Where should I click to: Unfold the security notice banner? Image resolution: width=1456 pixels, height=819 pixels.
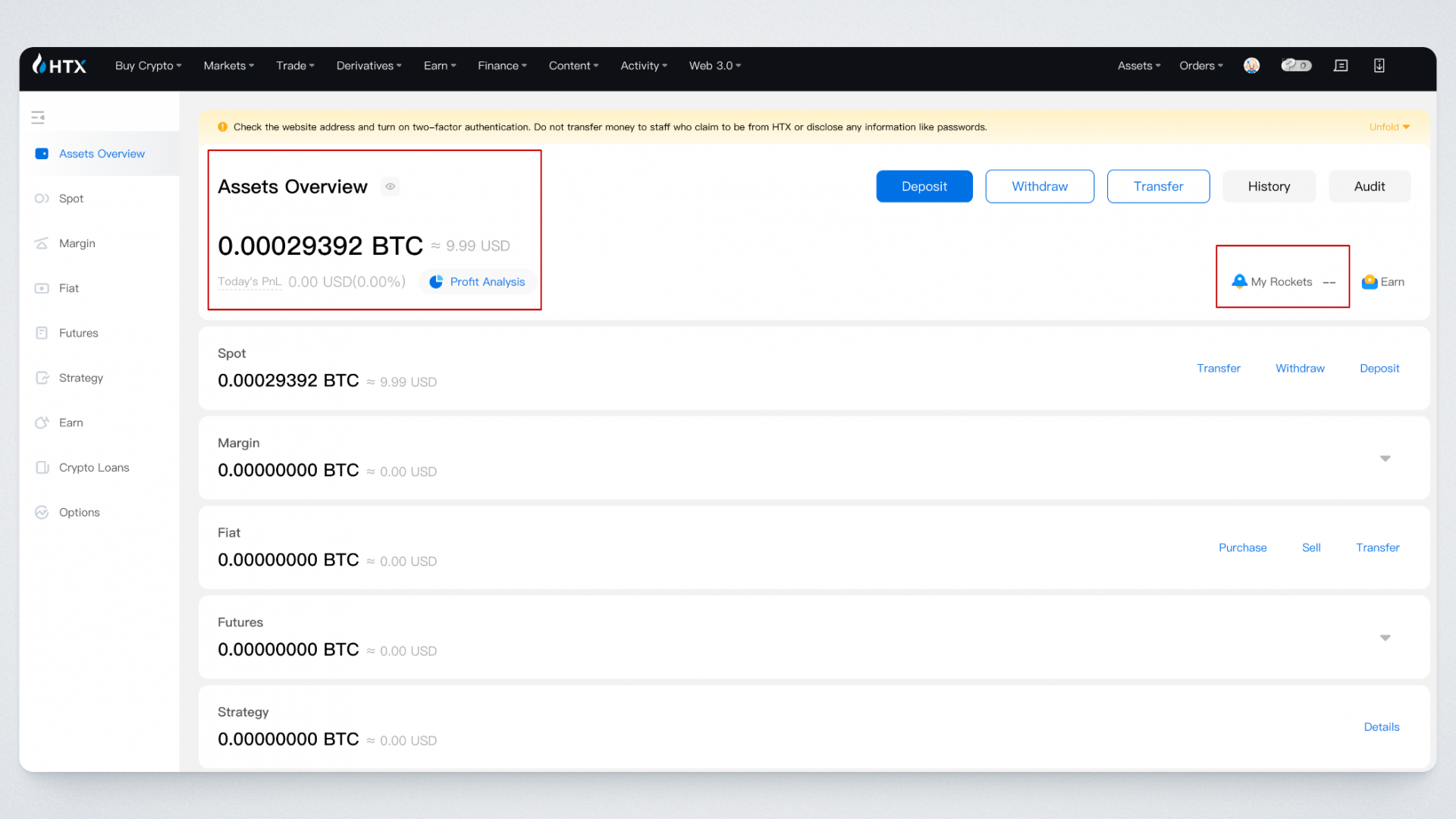click(1389, 127)
